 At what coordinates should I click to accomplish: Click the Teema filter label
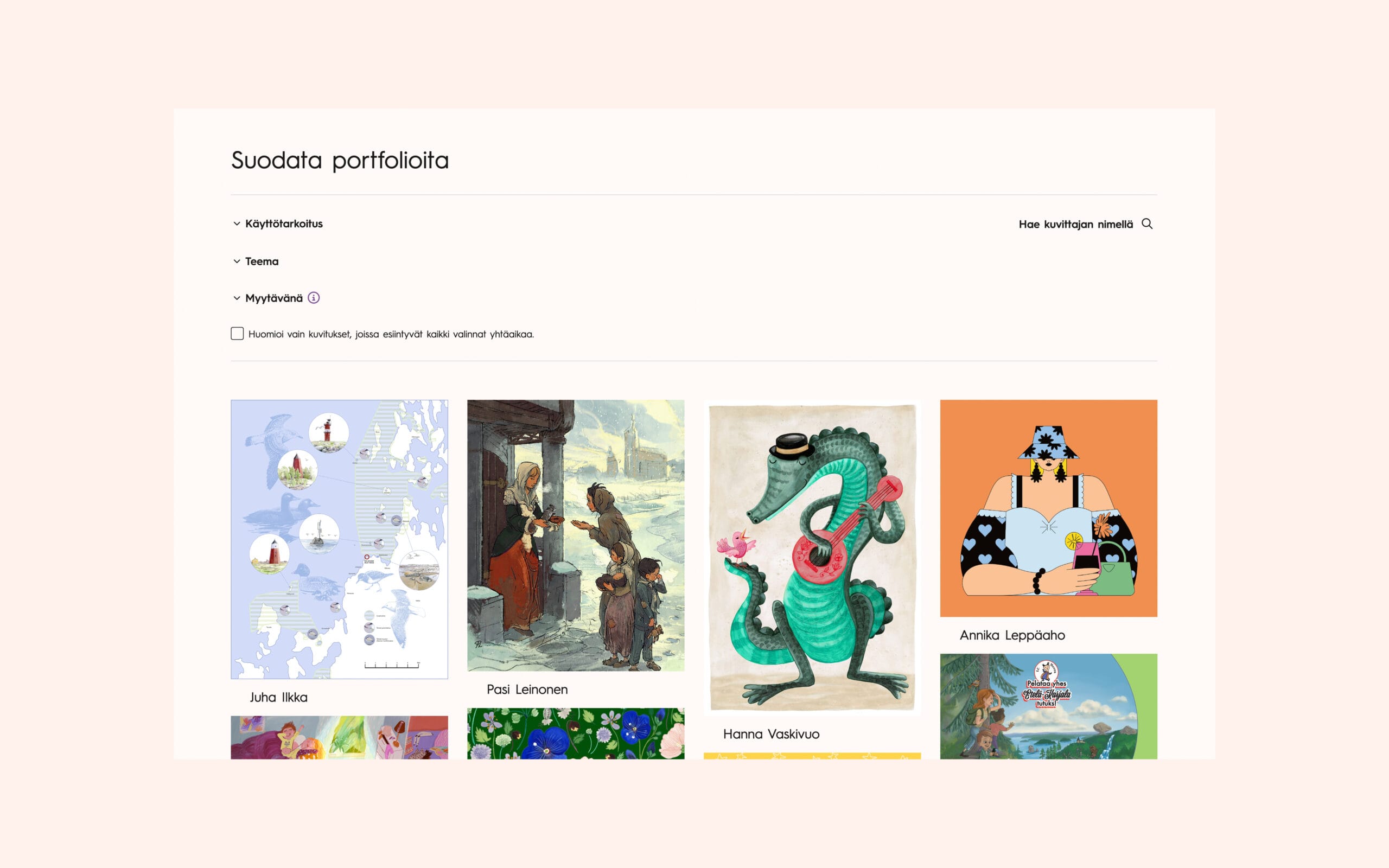262,261
